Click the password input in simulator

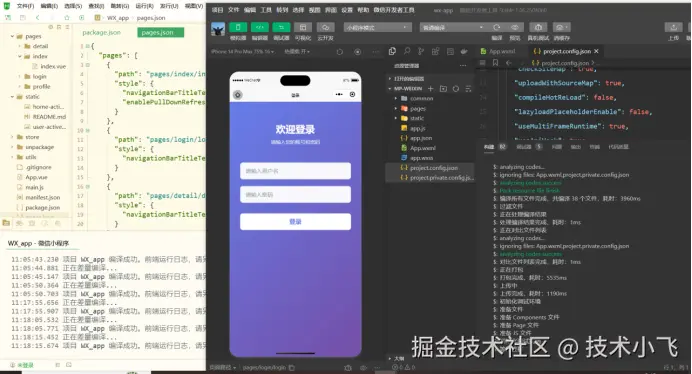coord(295,195)
